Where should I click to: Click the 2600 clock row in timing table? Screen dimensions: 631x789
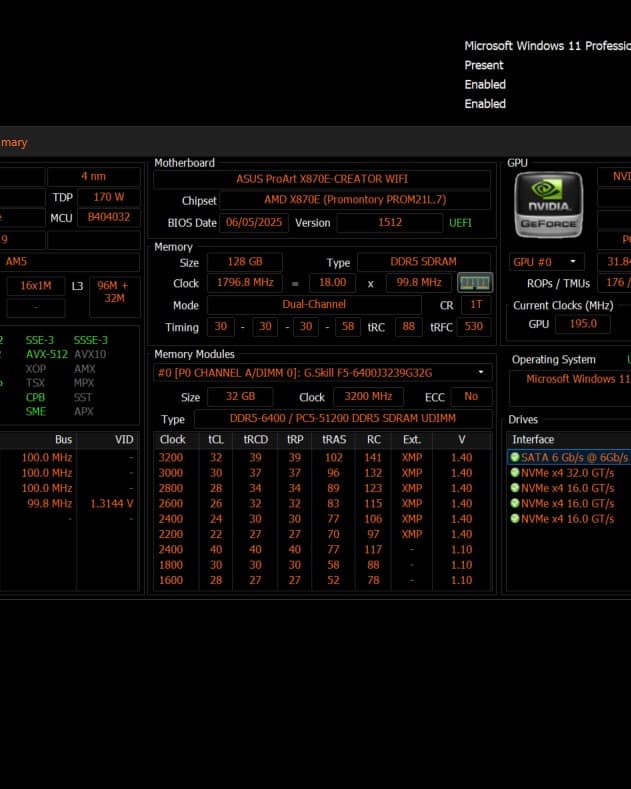coord(323,504)
